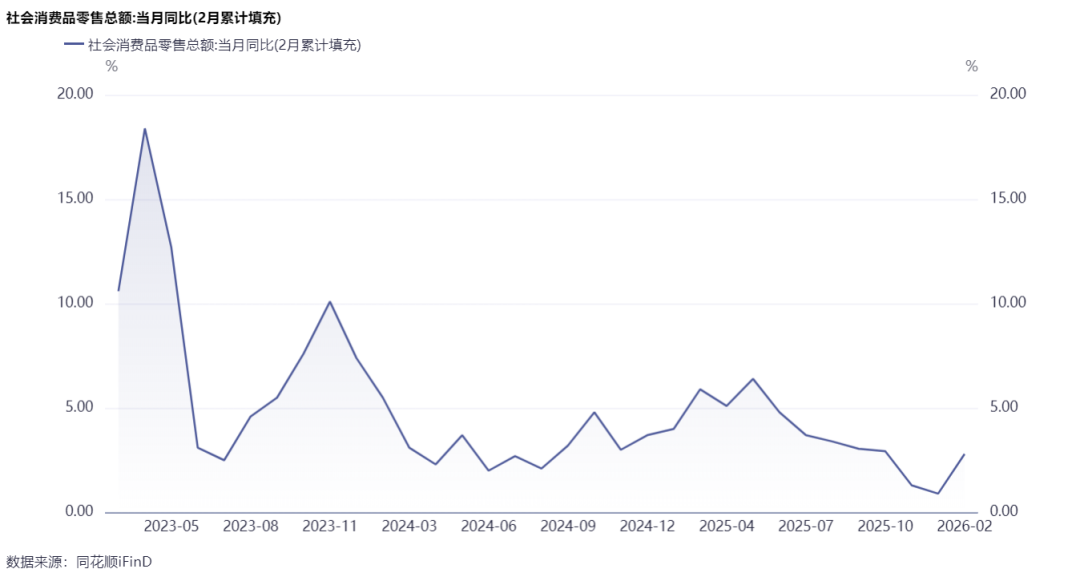Toggle the 社会消费品零售总额 series legend label

click(225, 45)
